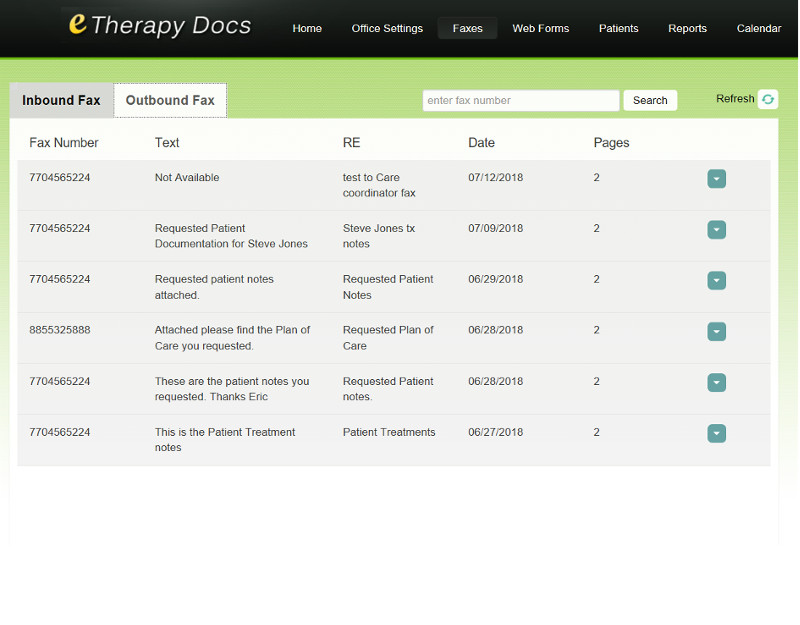This screenshot has height=625, width=800.
Task: Click the Refresh text link
Action: click(x=735, y=99)
